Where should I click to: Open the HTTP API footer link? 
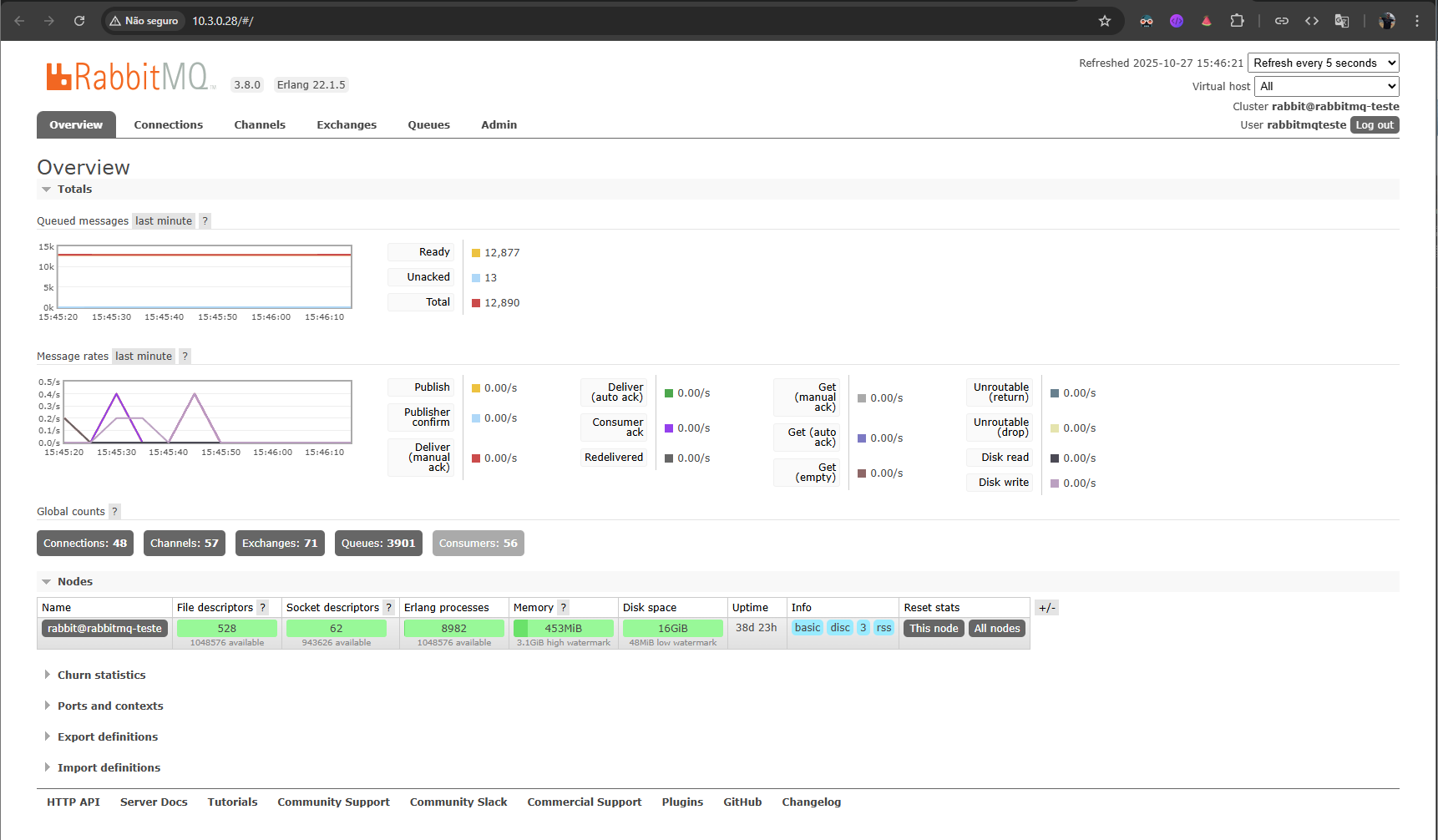point(73,802)
